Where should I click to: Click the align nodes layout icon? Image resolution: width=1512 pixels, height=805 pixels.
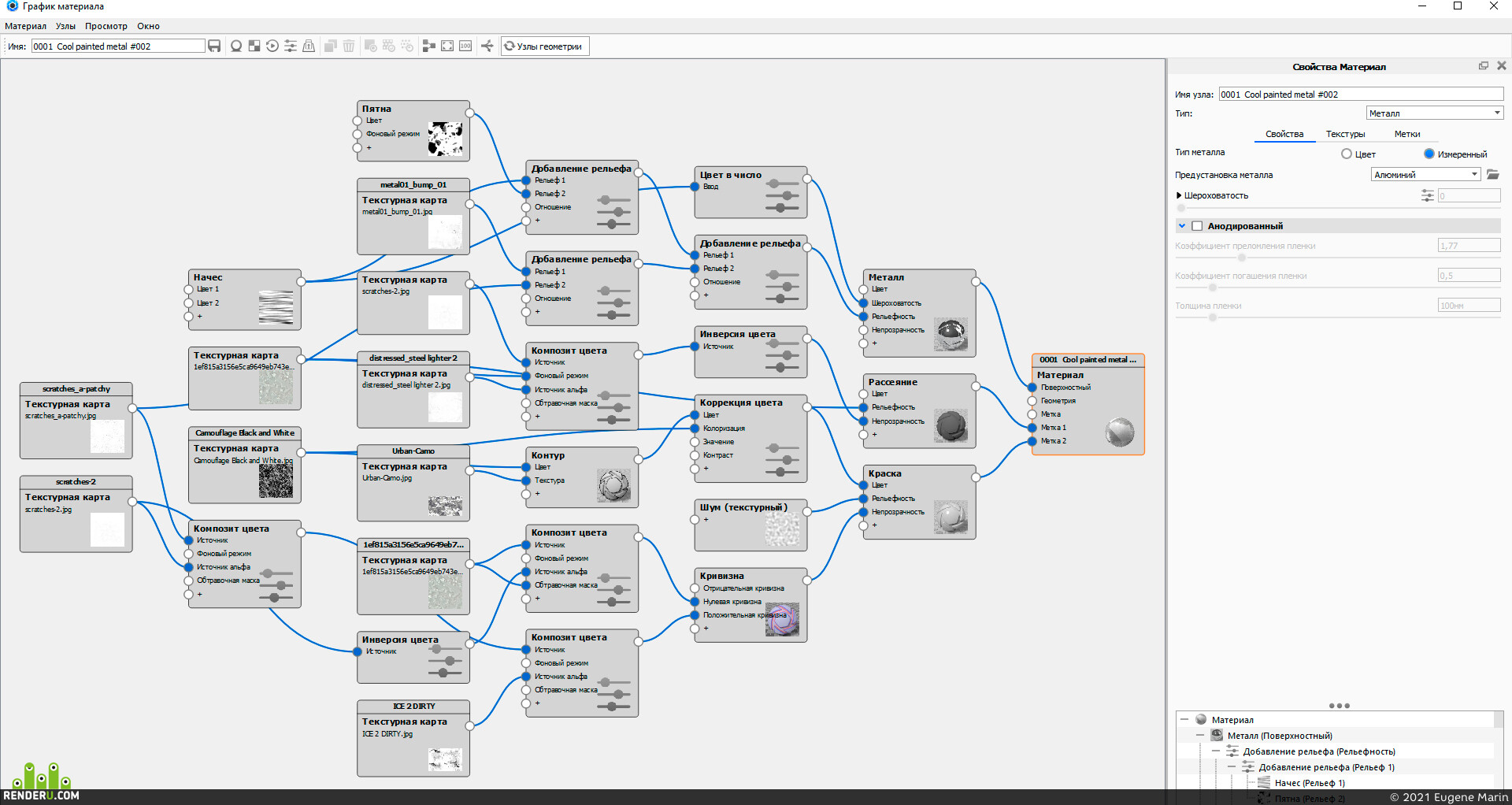click(428, 46)
